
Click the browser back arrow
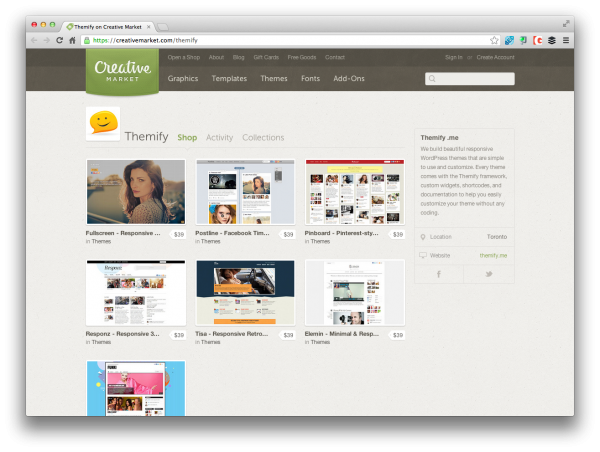tap(34, 40)
